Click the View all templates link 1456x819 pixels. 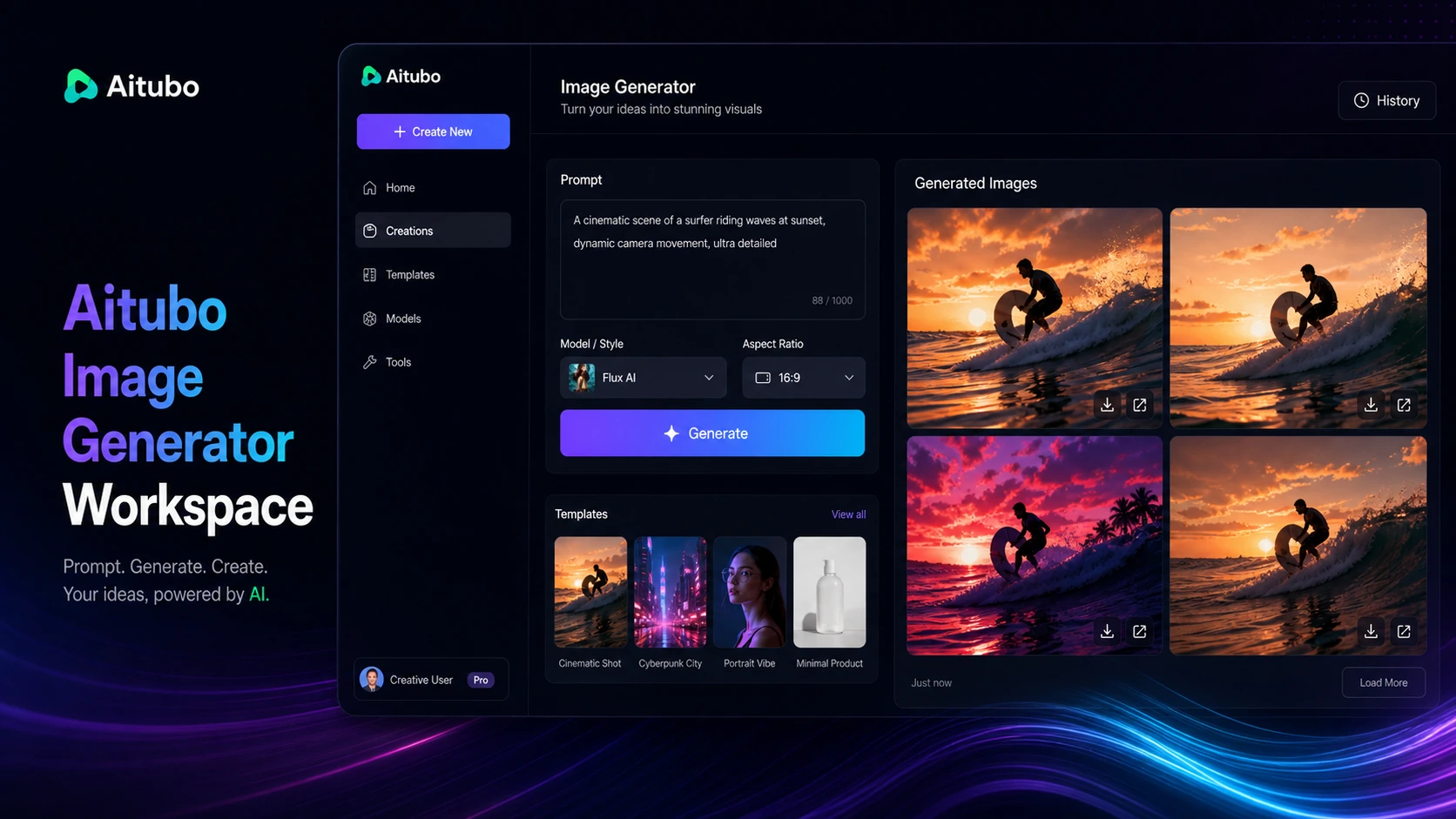[848, 514]
